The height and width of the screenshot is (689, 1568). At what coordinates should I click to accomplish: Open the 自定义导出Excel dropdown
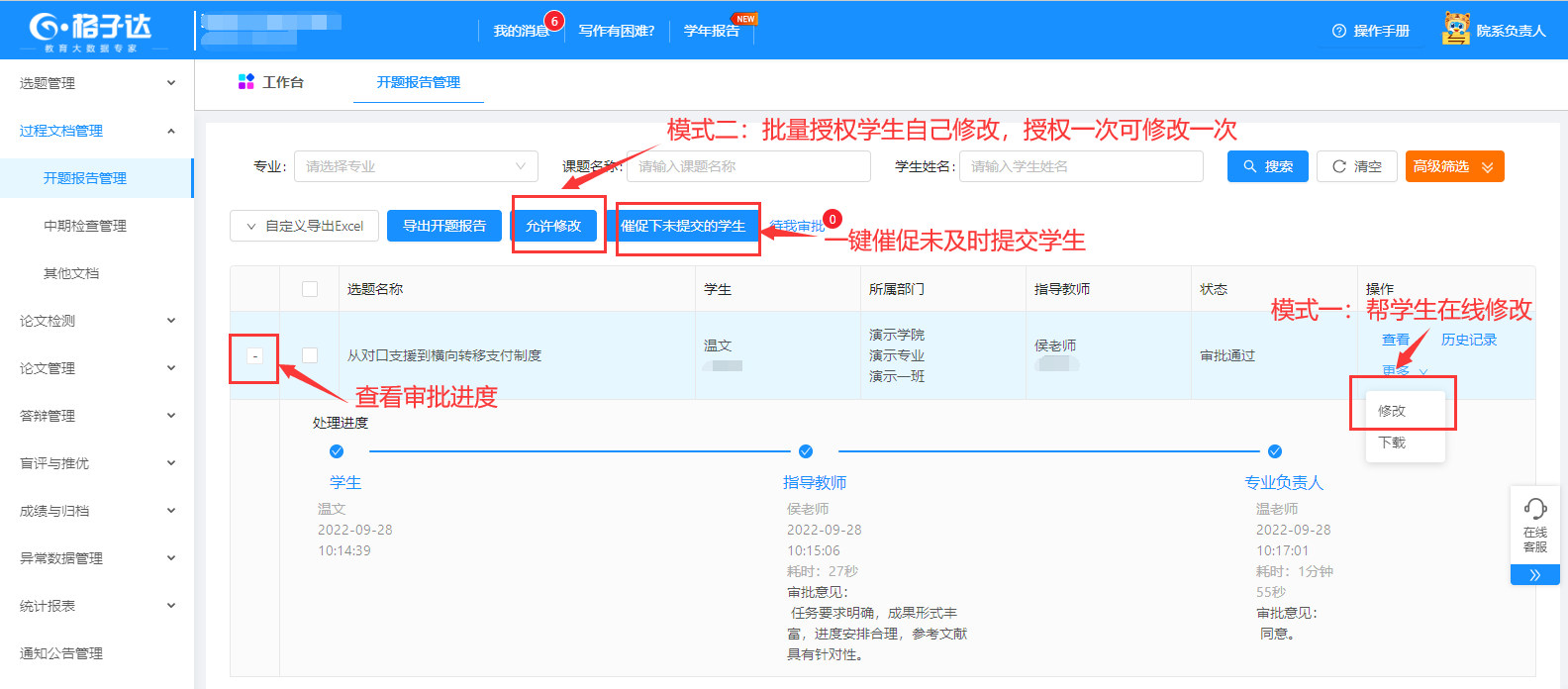[305, 226]
